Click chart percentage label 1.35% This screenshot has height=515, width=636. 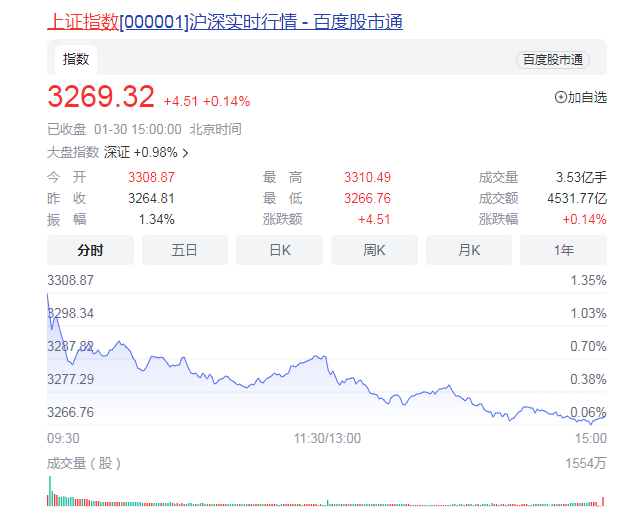pyautogui.click(x=589, y=280)
